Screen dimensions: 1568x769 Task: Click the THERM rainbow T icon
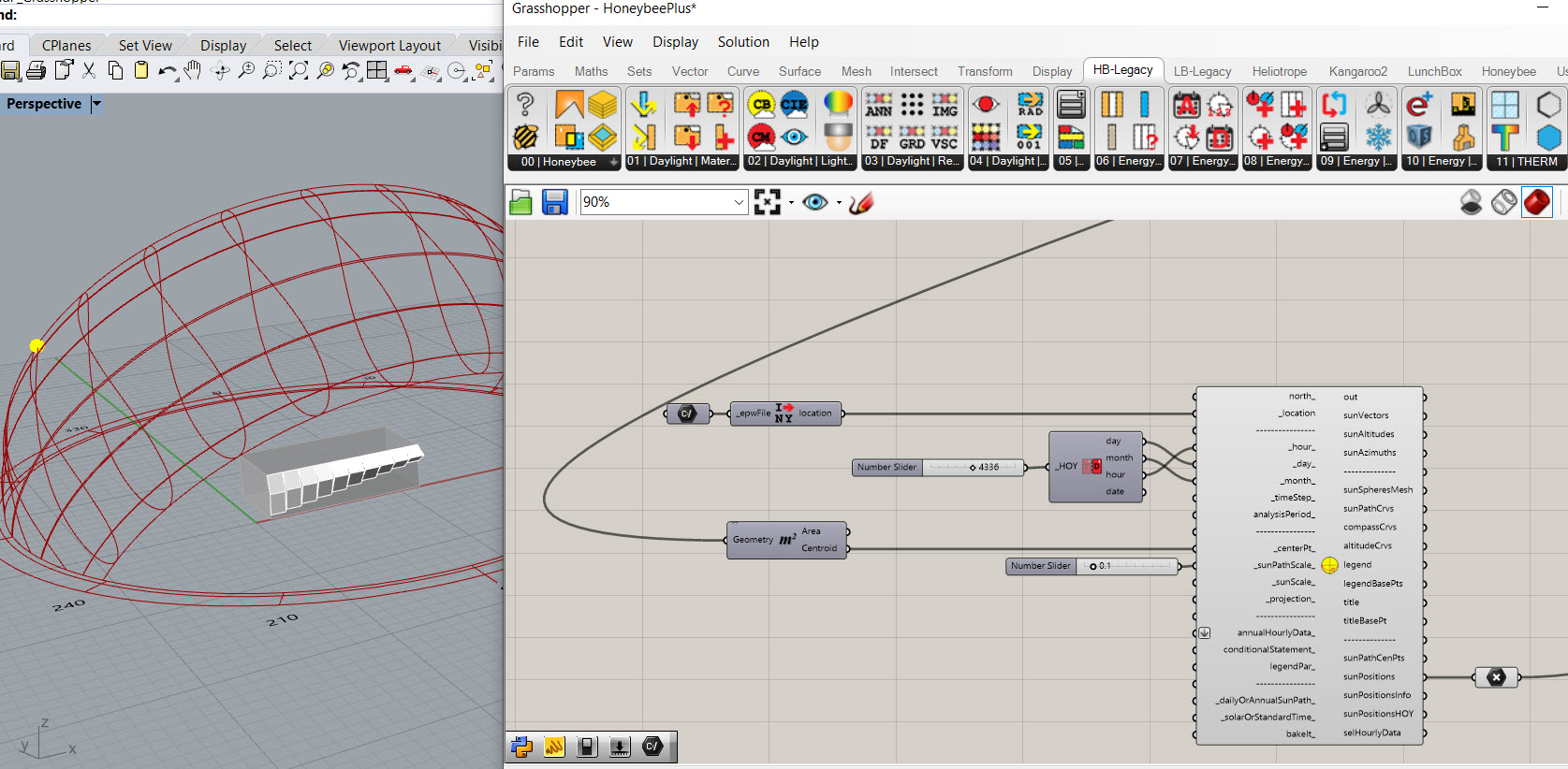click(1505, 138)
